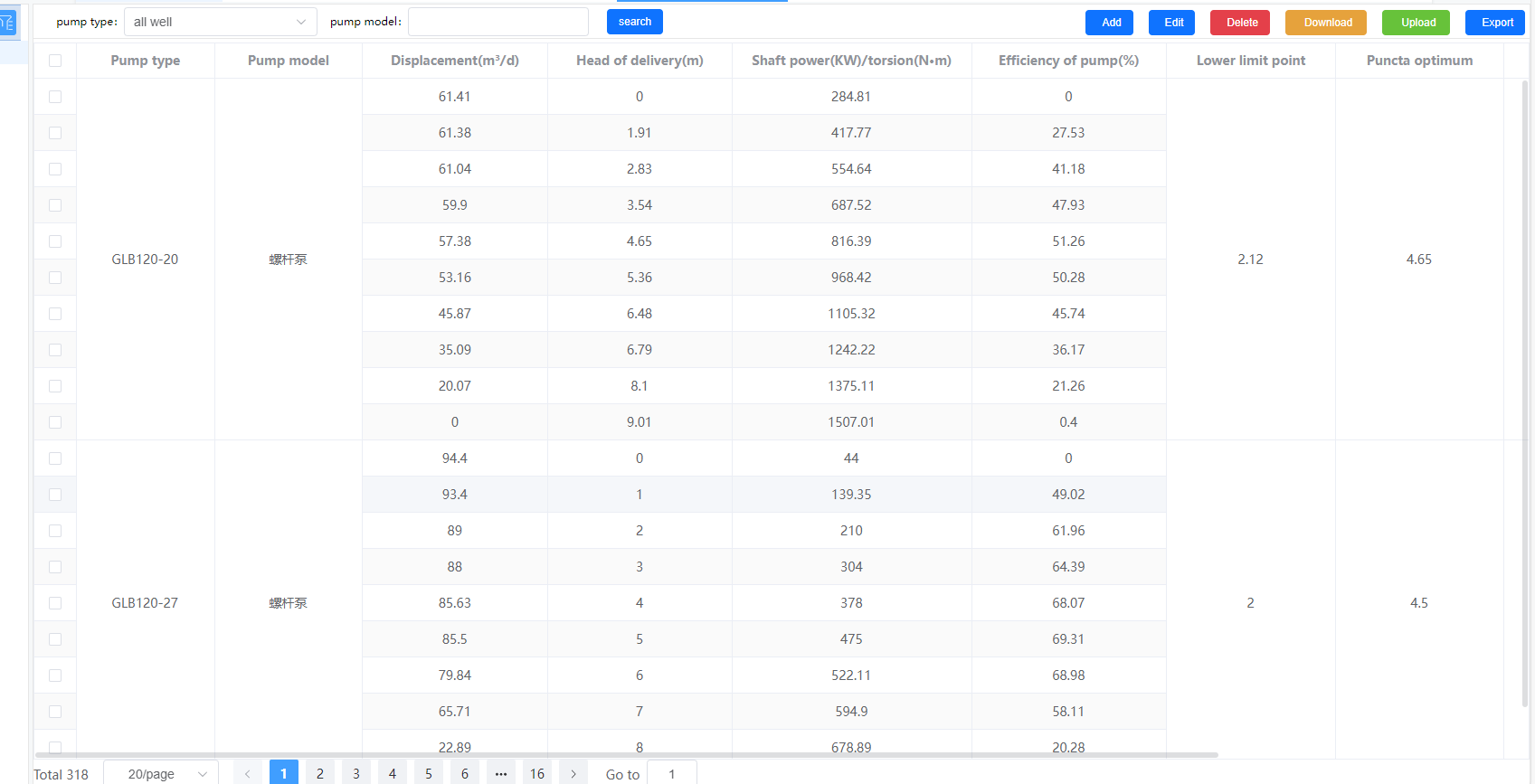Click the puncta optimum value 4.65

click(1418, 260)
